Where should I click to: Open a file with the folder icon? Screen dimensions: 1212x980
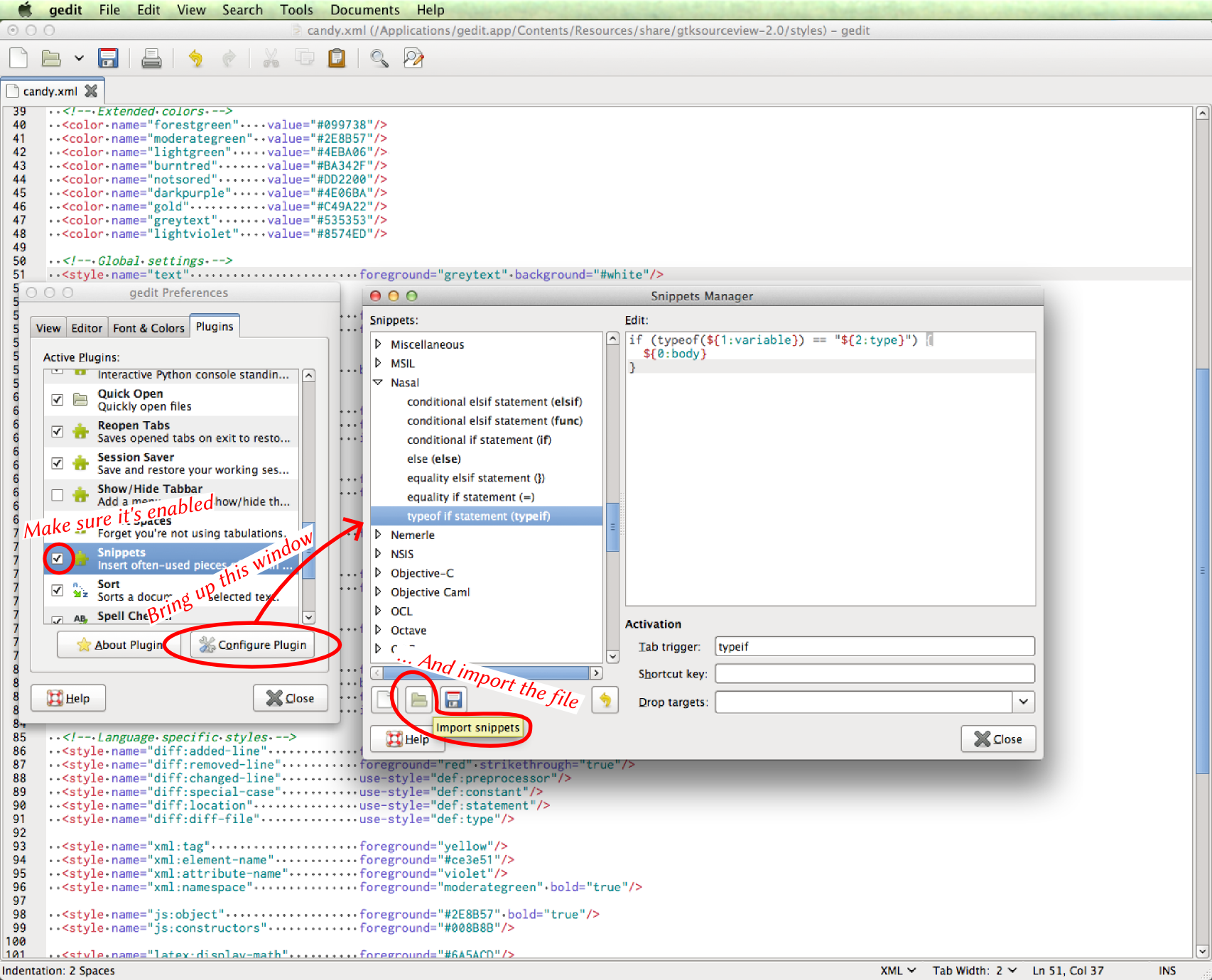[51, 58]
